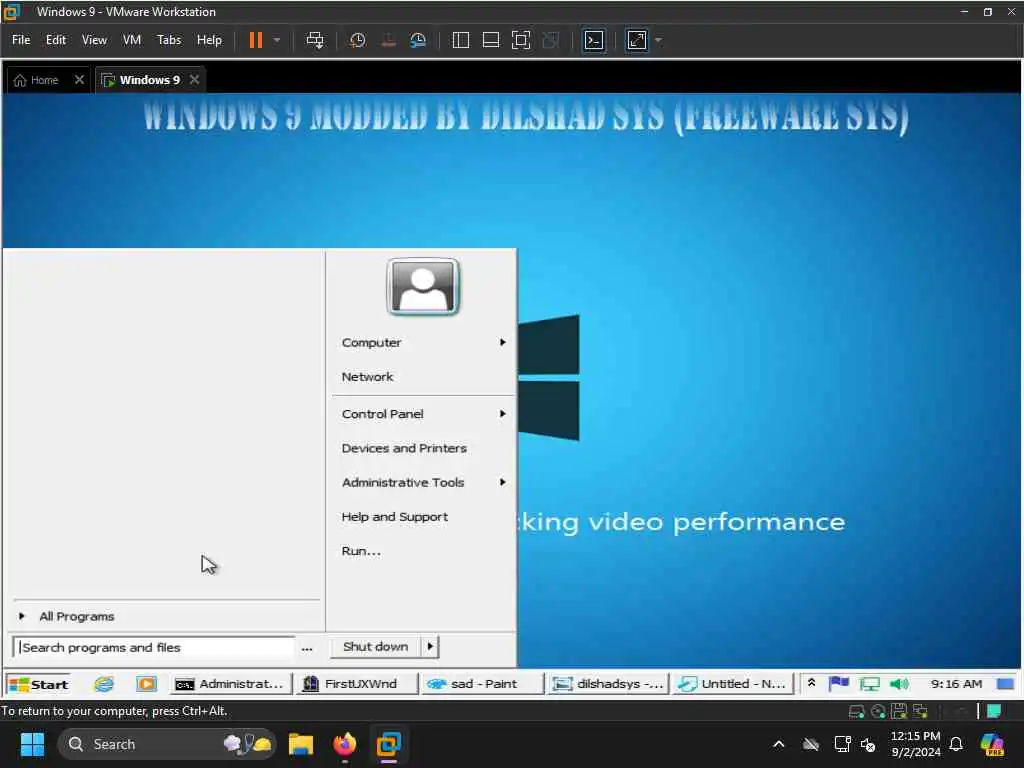Click the stretch guest display icon
1024x768 pixels.
(x=637, y=40)
